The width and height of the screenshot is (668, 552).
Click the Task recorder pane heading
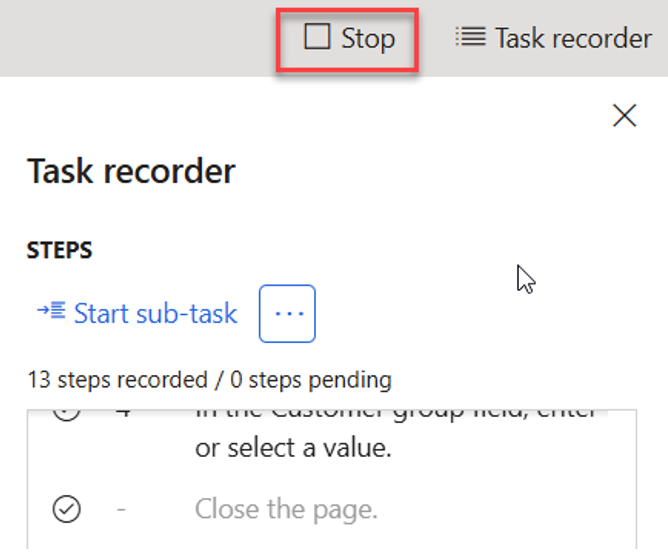(x=131, y=172)
